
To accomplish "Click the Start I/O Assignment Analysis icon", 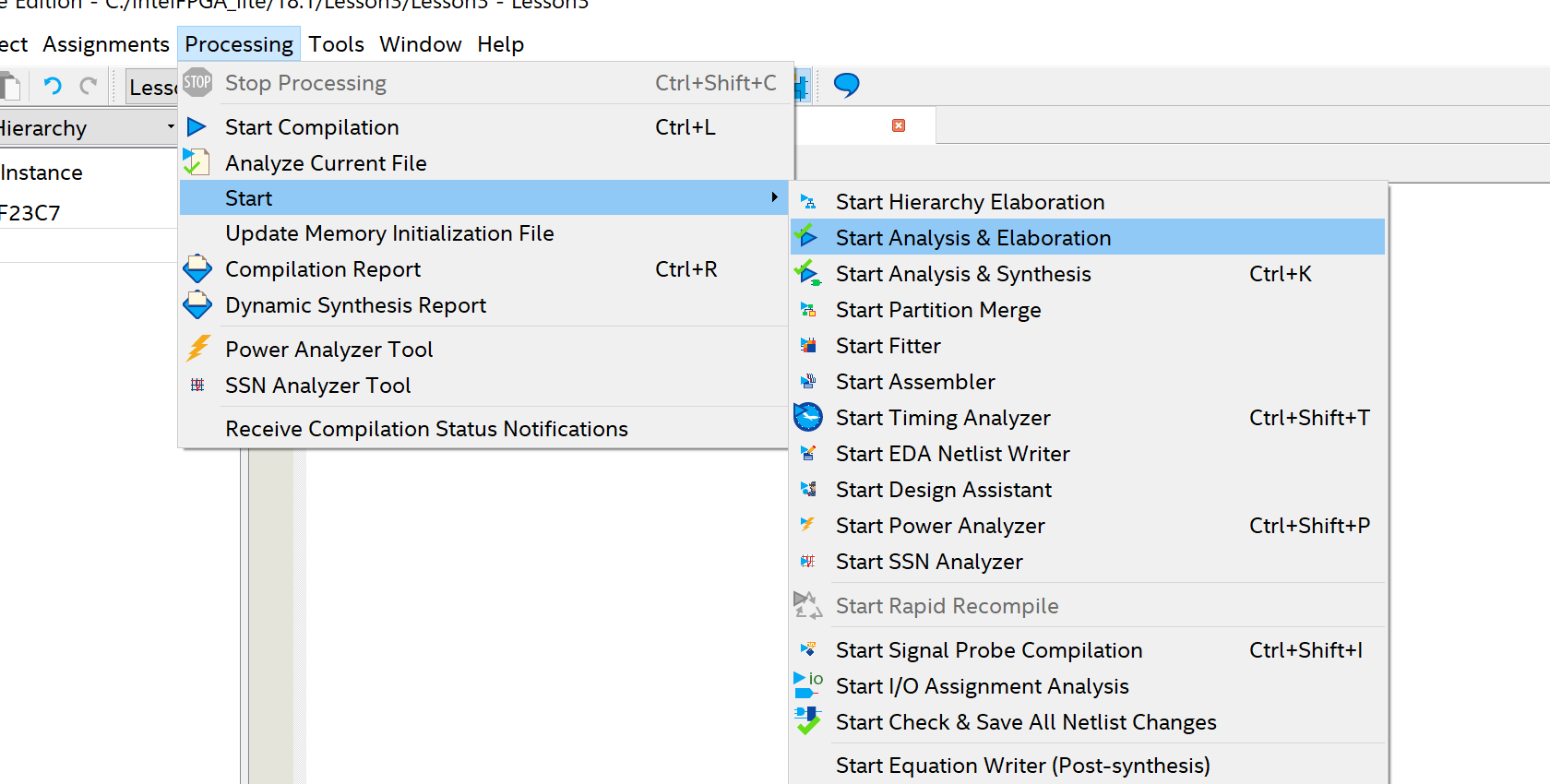I will click(808, 685).
